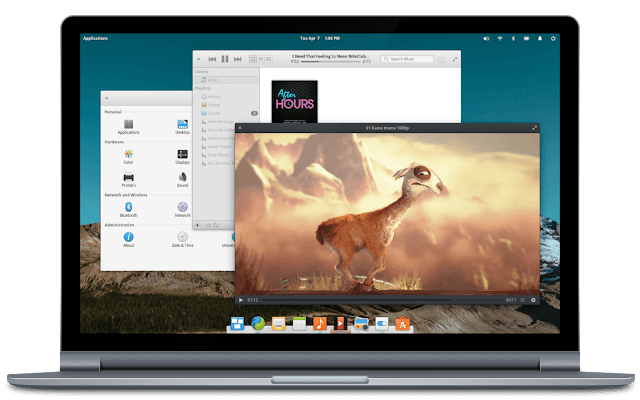640x400 pixels.
Task: Open the volume indicator in top panel
Action: click(486, 38)
